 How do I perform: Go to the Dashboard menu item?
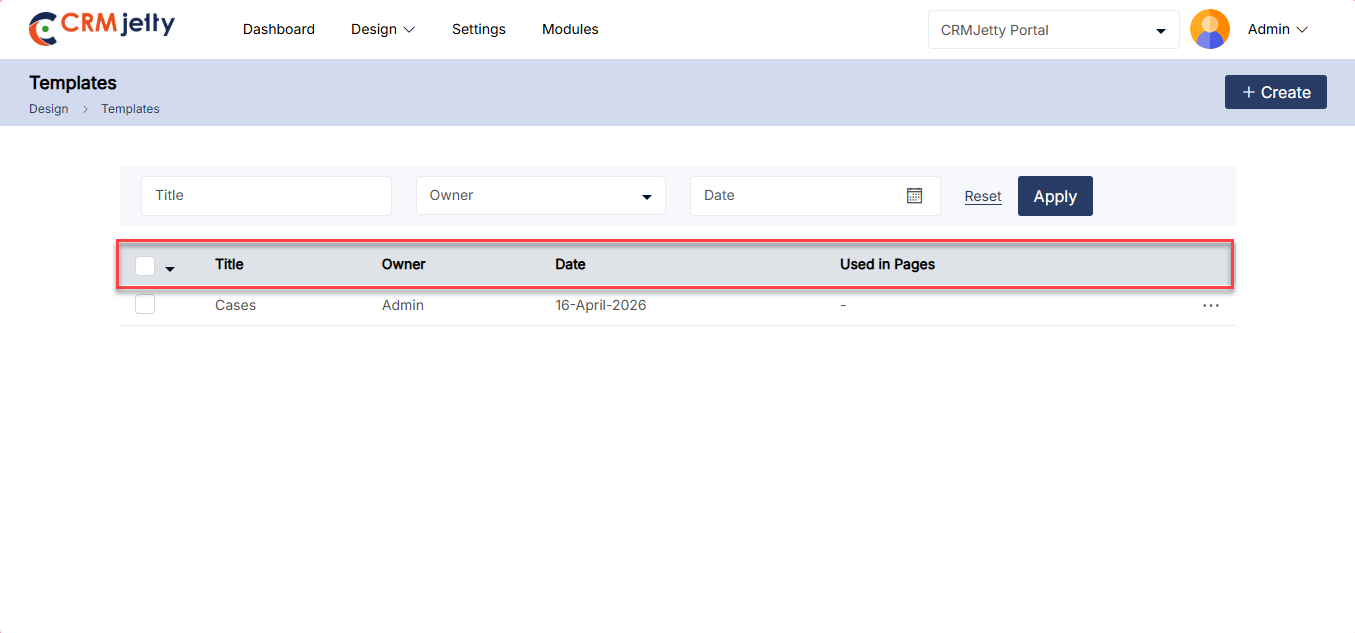(279, 30)
